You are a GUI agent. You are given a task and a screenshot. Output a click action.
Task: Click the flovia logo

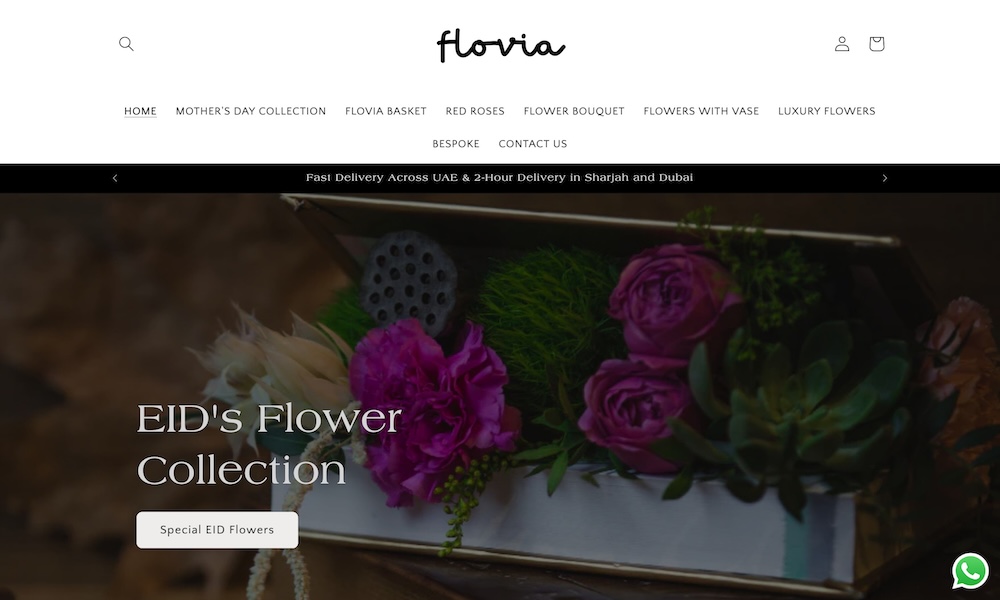[501, 45]
